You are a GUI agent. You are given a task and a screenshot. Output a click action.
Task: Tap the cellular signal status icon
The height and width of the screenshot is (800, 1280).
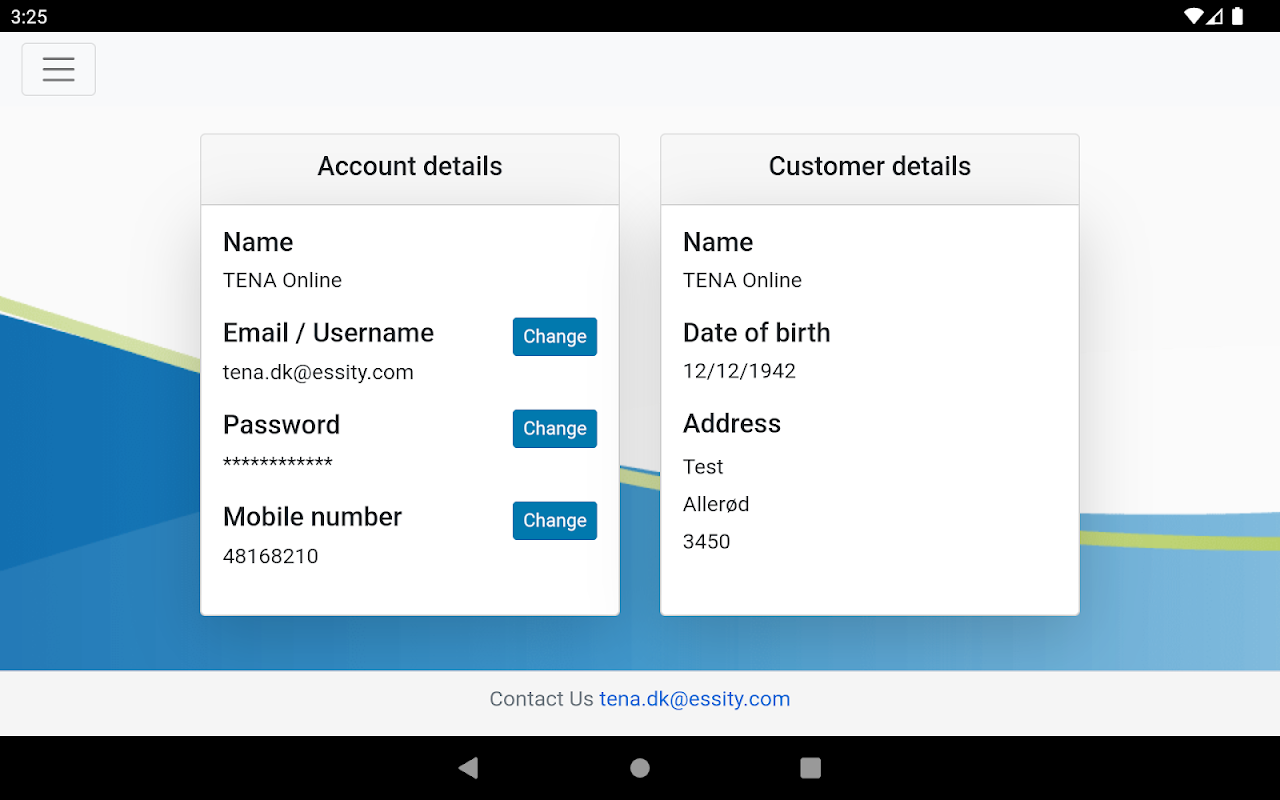(x=1215, y=16)
